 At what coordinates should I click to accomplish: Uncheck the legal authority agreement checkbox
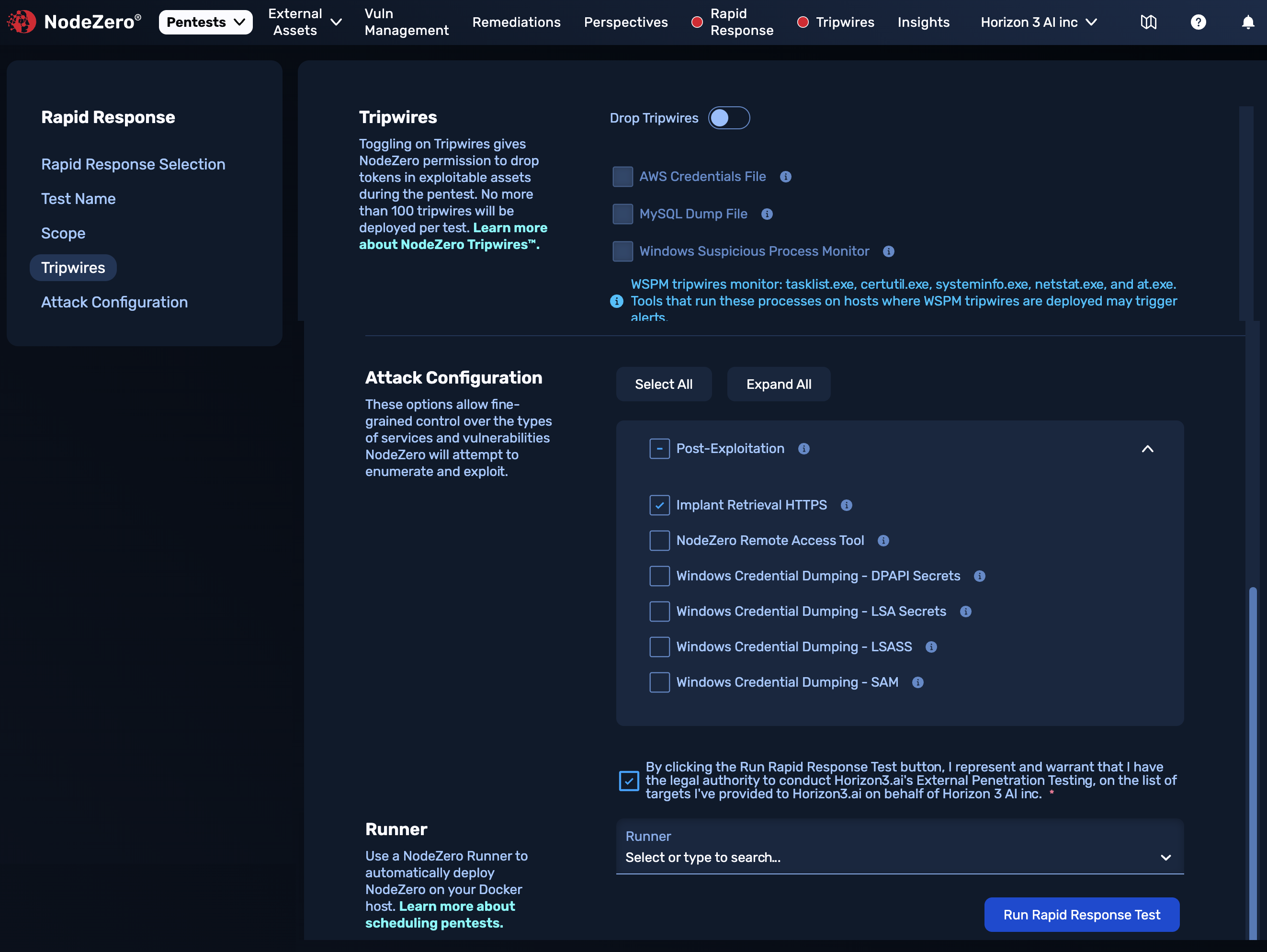coord(628,781)
